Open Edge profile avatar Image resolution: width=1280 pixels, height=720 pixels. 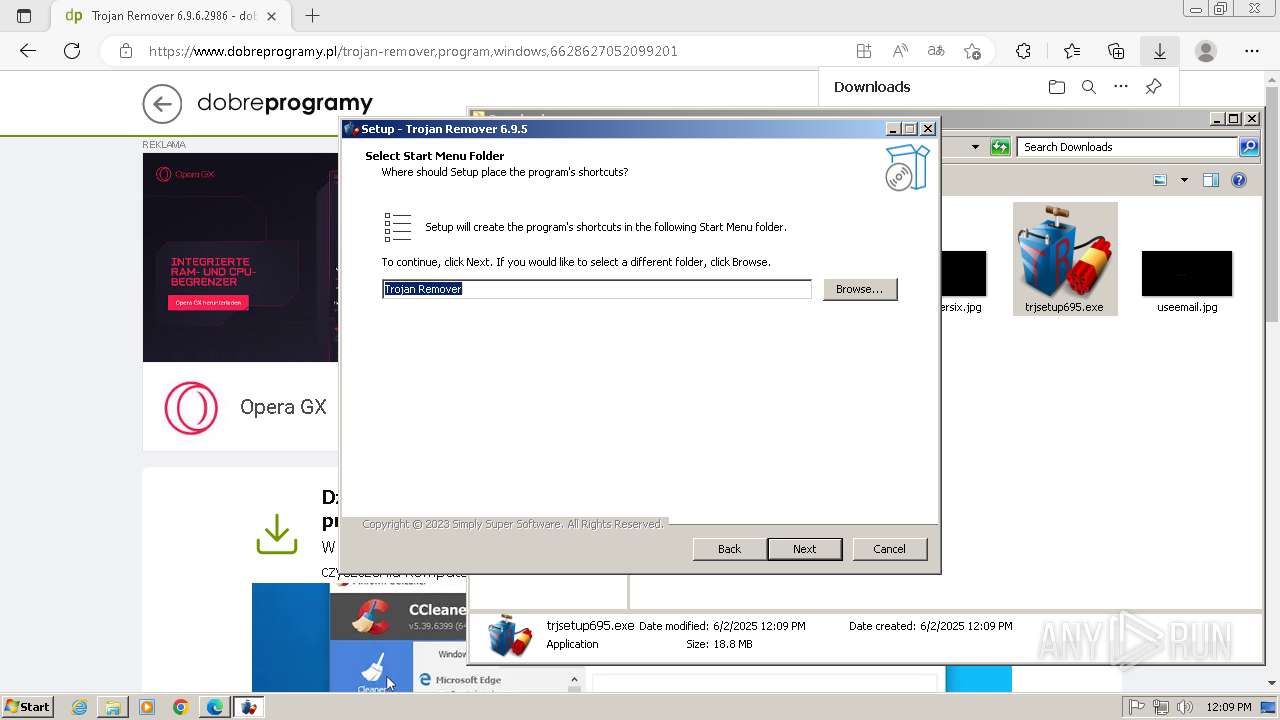(x=1206, y=51)
